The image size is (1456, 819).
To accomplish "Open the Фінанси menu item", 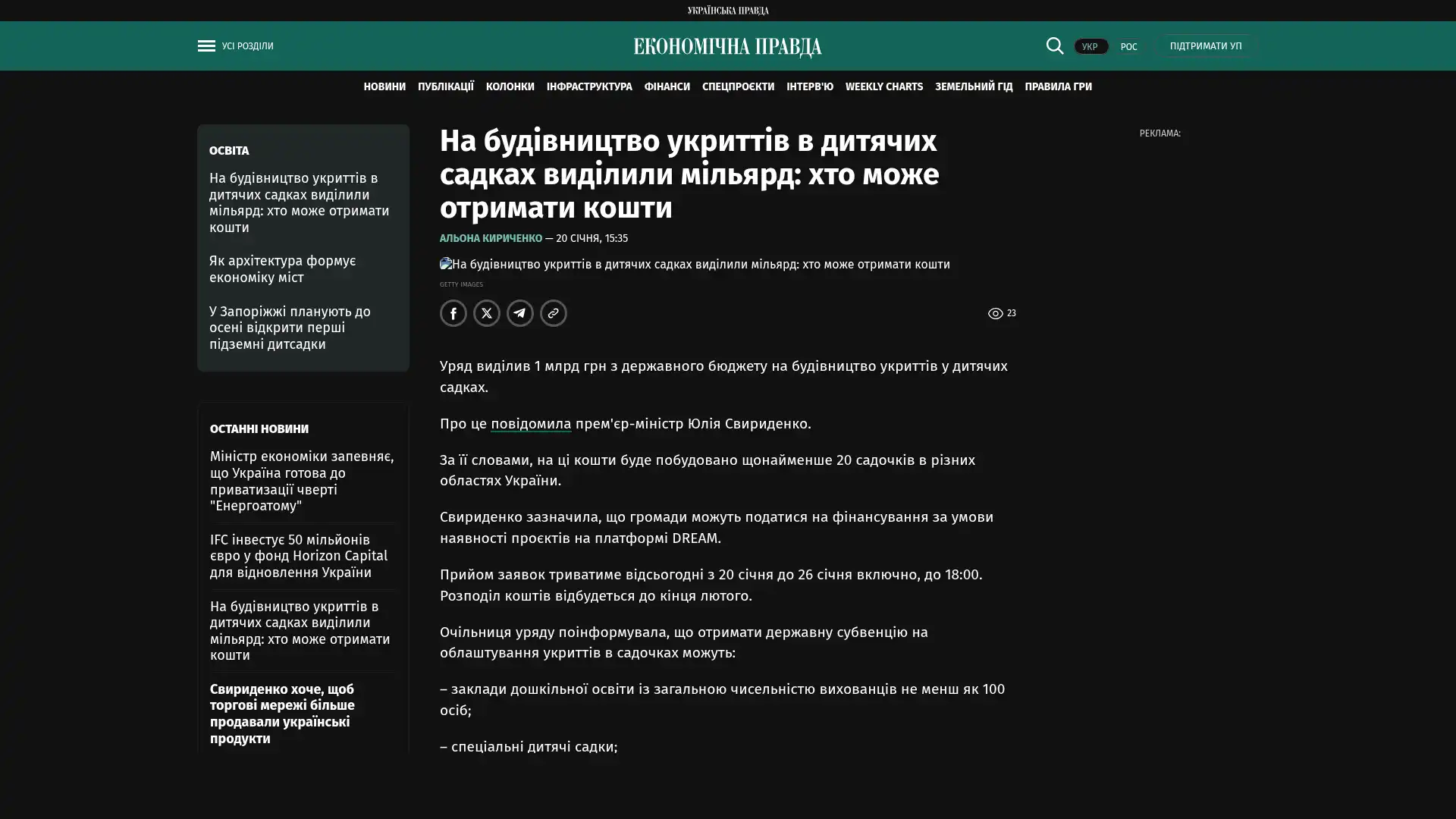I will (667, 86).
